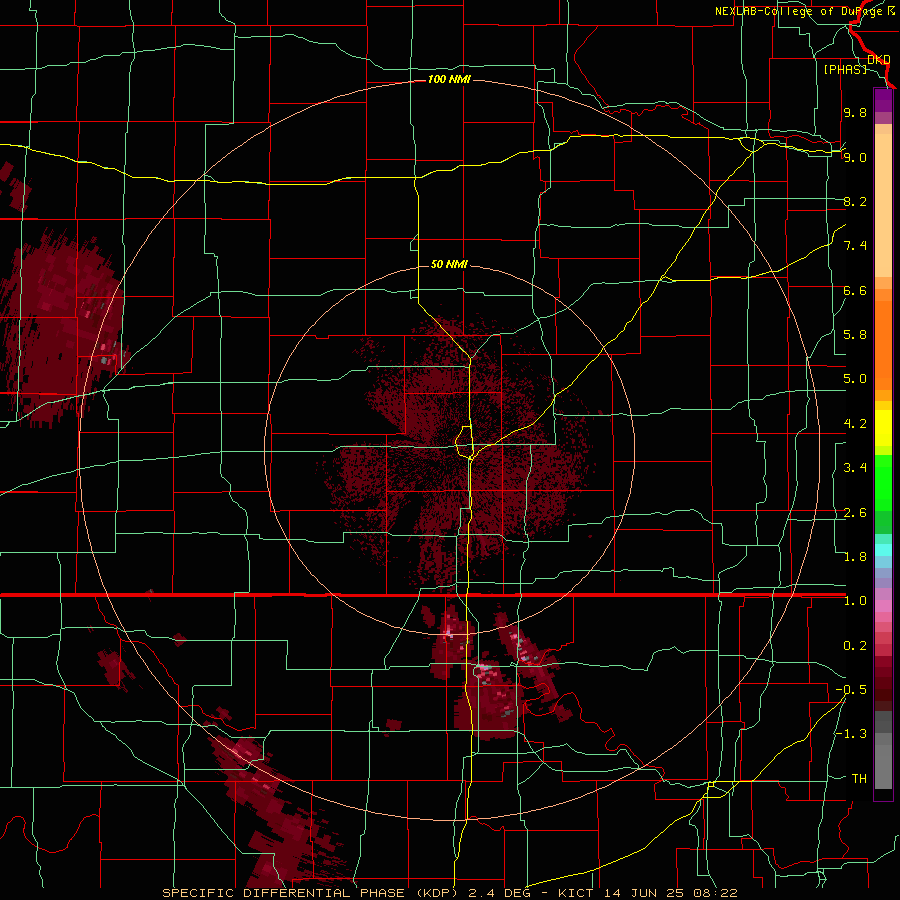Select the -0.5 value on the legend scale
900x900 pixels.
[851, 690]
